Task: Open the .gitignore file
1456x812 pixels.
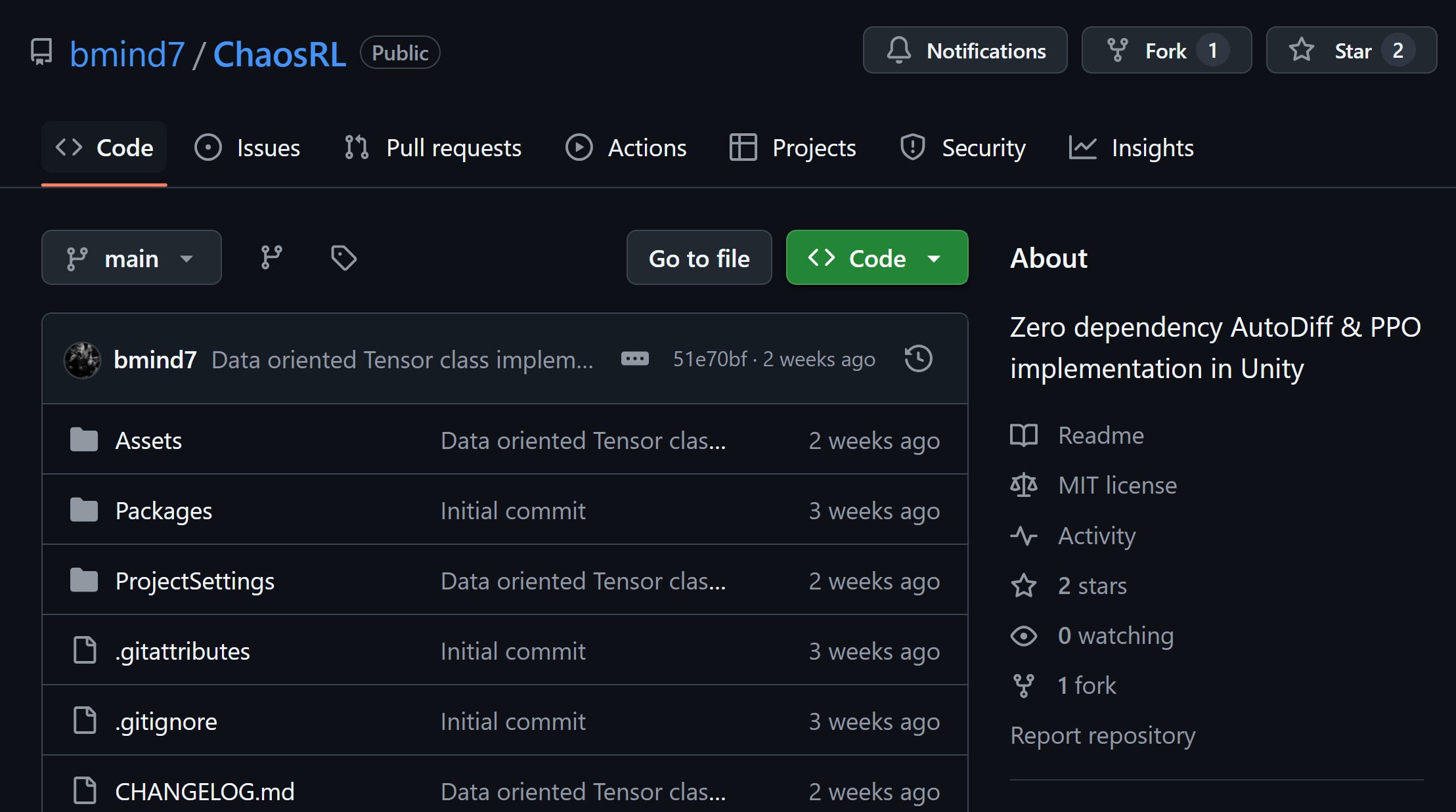Action: pyautogui.click(x=166, y=721)
